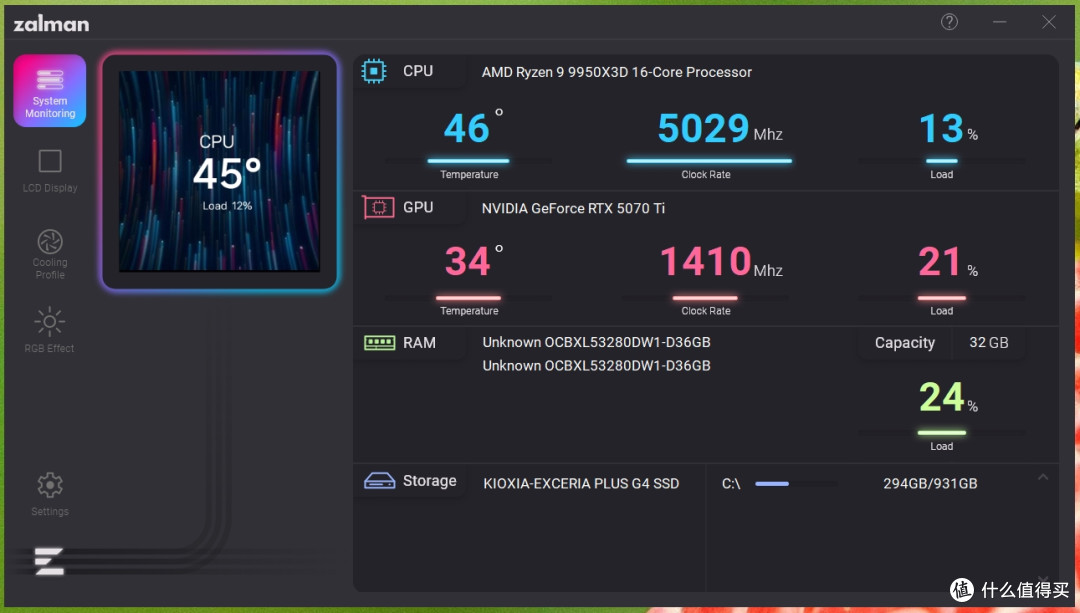Click the C:\ drive label
The image size is (1080, 613).
tap(731, 484)
